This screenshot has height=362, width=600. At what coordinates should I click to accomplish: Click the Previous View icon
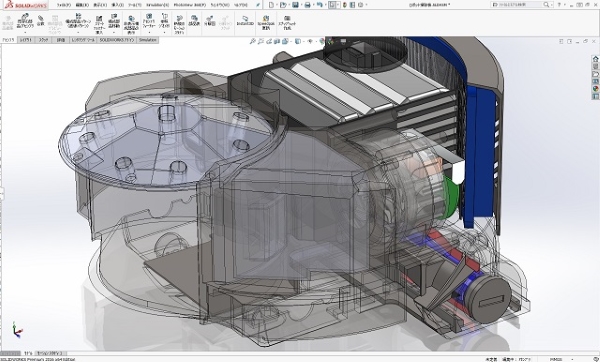pyautogui.click(x=269, y=41)
